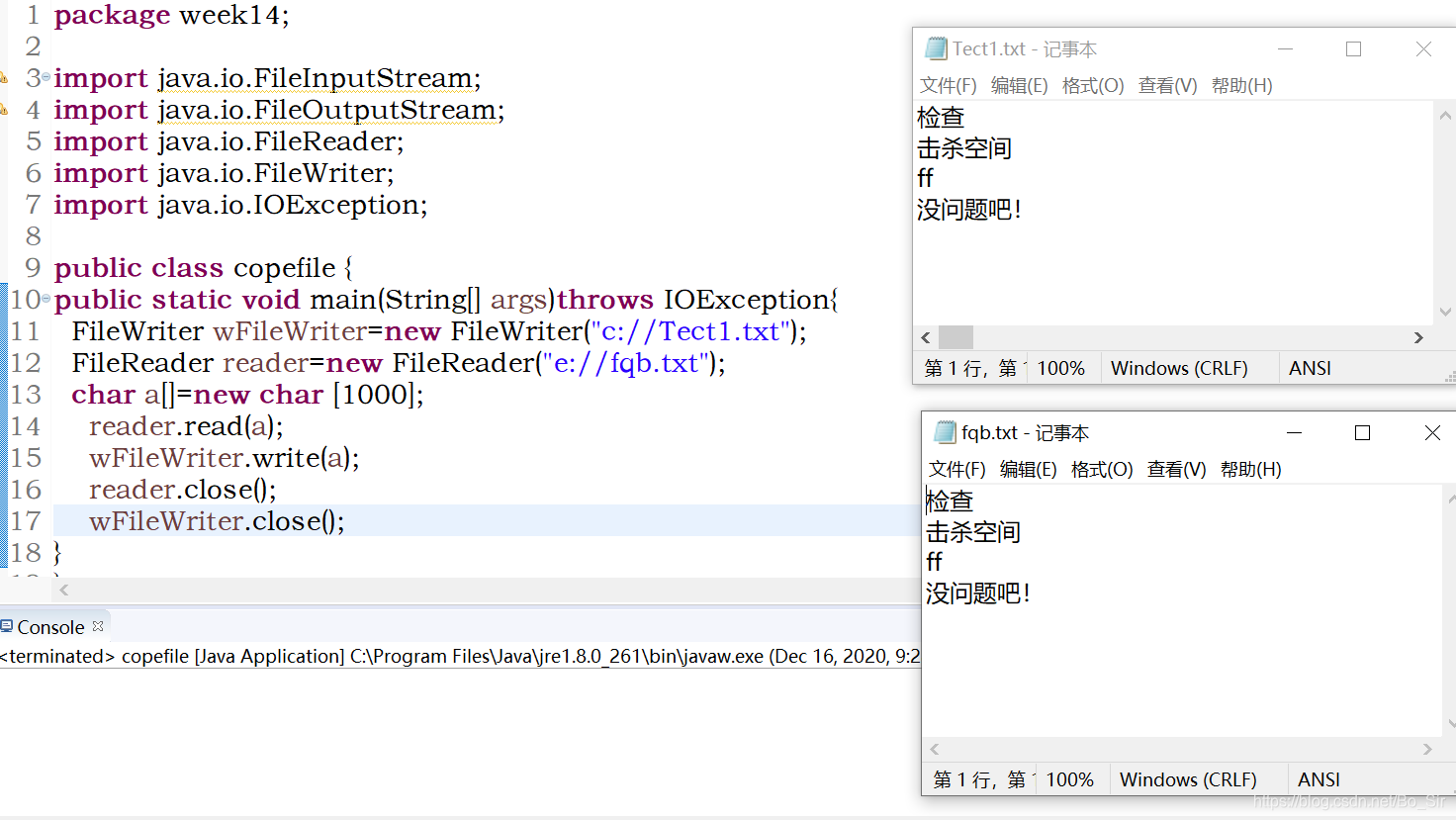Collapse the main method fold on line 10

pyautogui.click(x=45, y=298)
